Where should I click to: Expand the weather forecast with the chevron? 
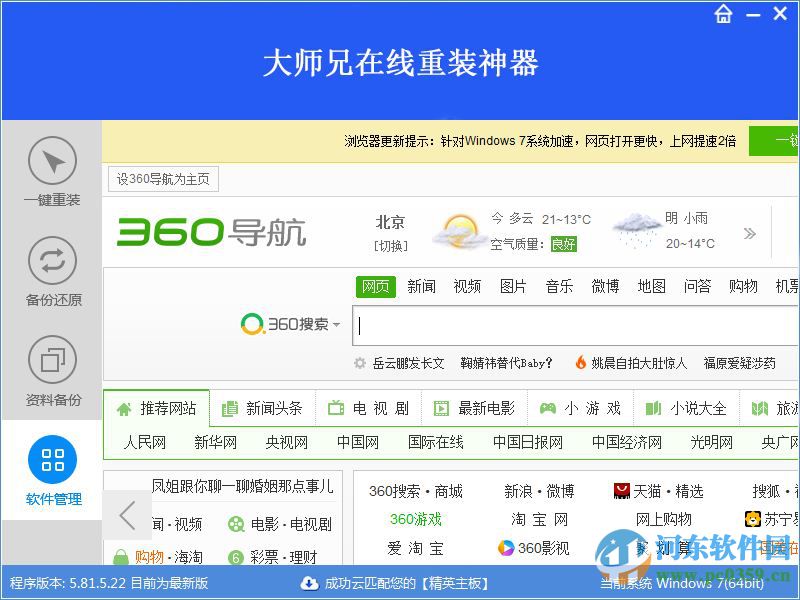(x=750, y=232)
